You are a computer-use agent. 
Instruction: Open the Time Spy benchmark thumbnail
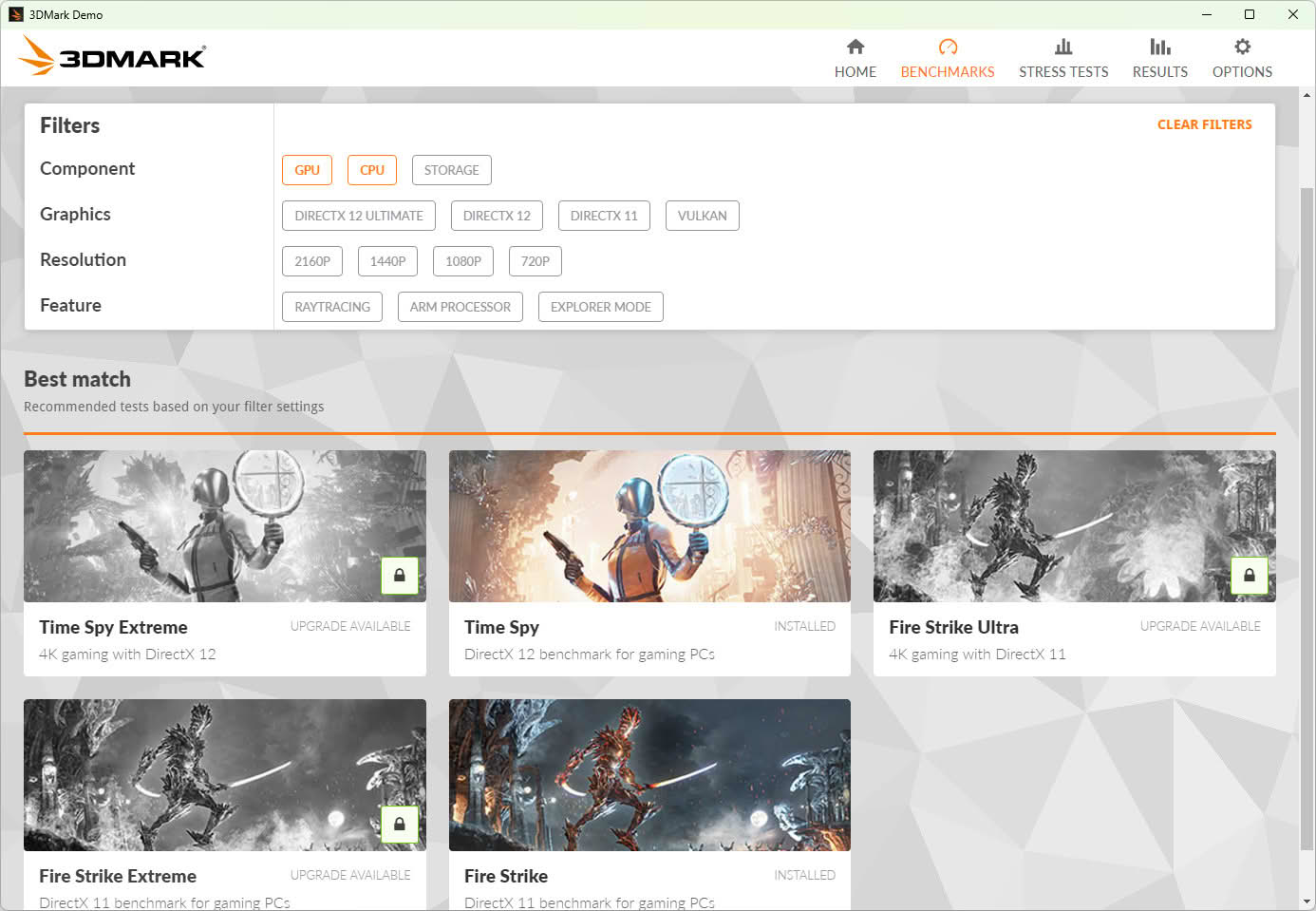(x=649, y=526)
